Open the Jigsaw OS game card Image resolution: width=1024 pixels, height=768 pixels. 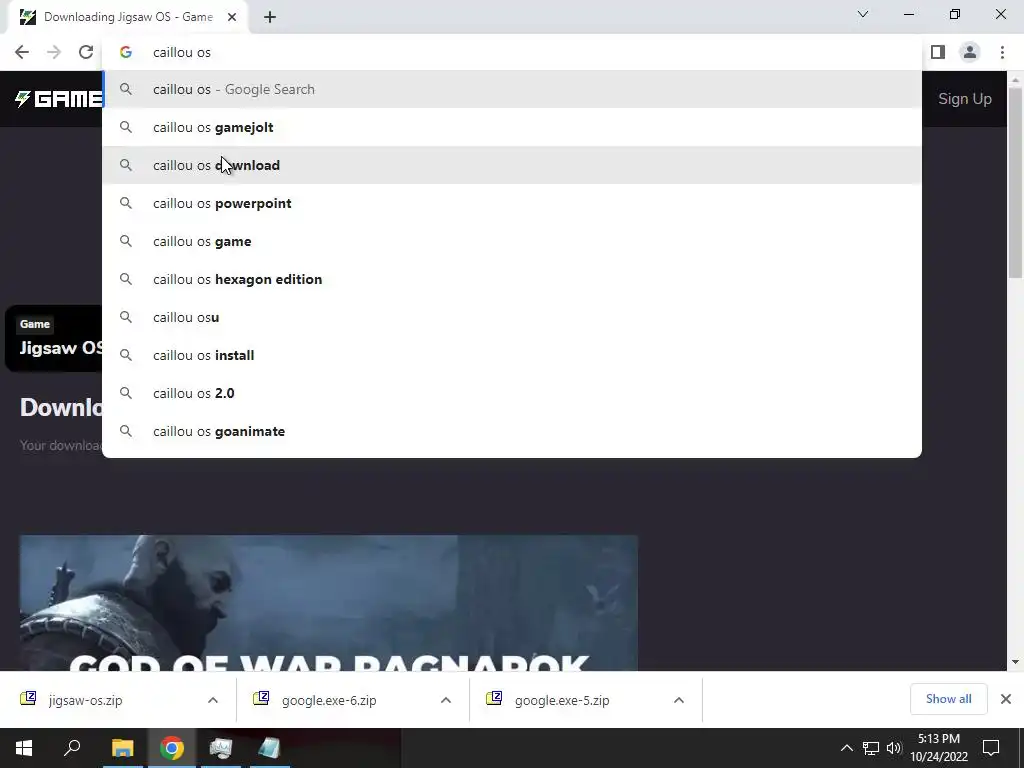pos(54,338)
